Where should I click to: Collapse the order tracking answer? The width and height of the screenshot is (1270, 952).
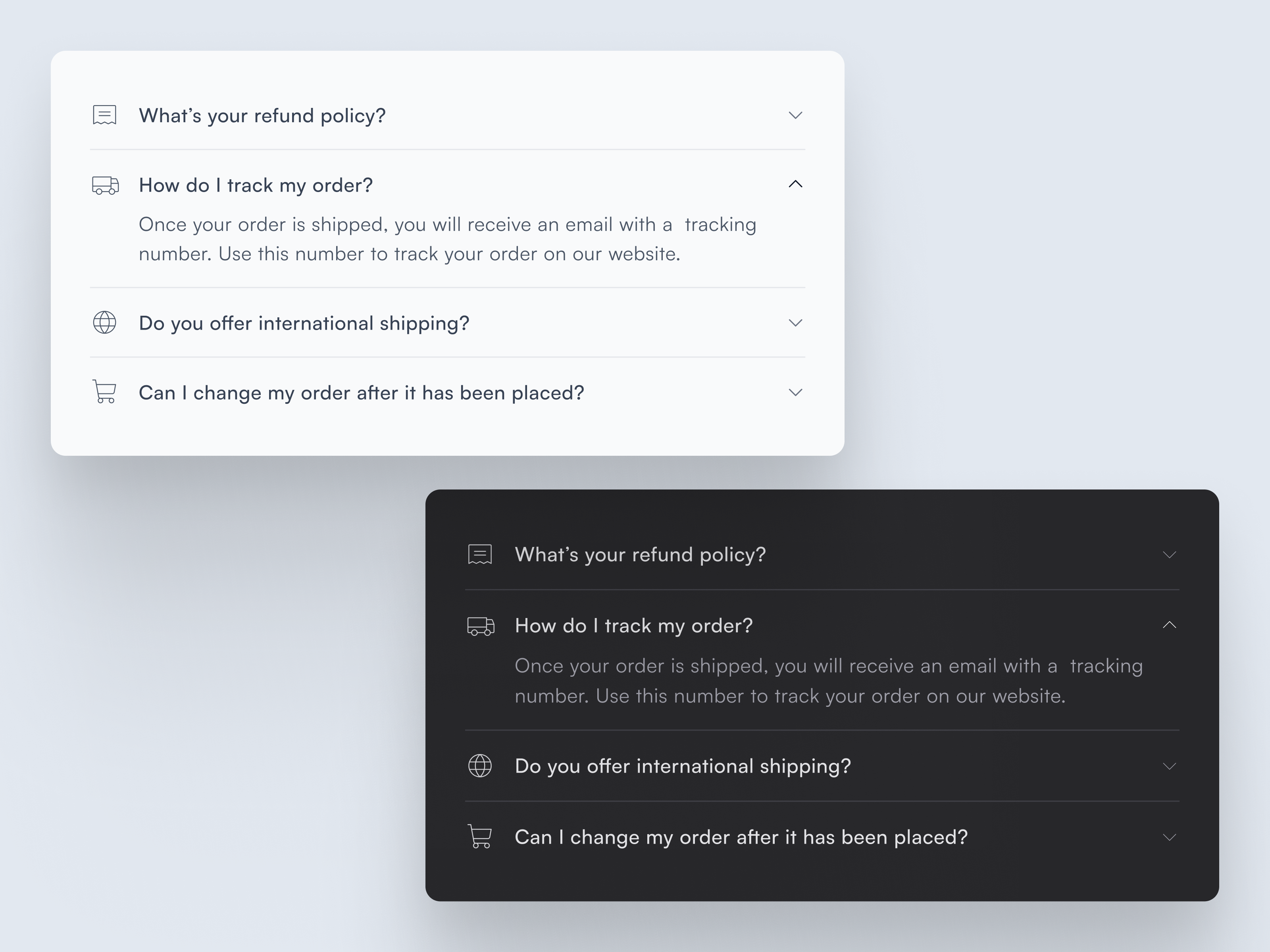pos(795,184)
